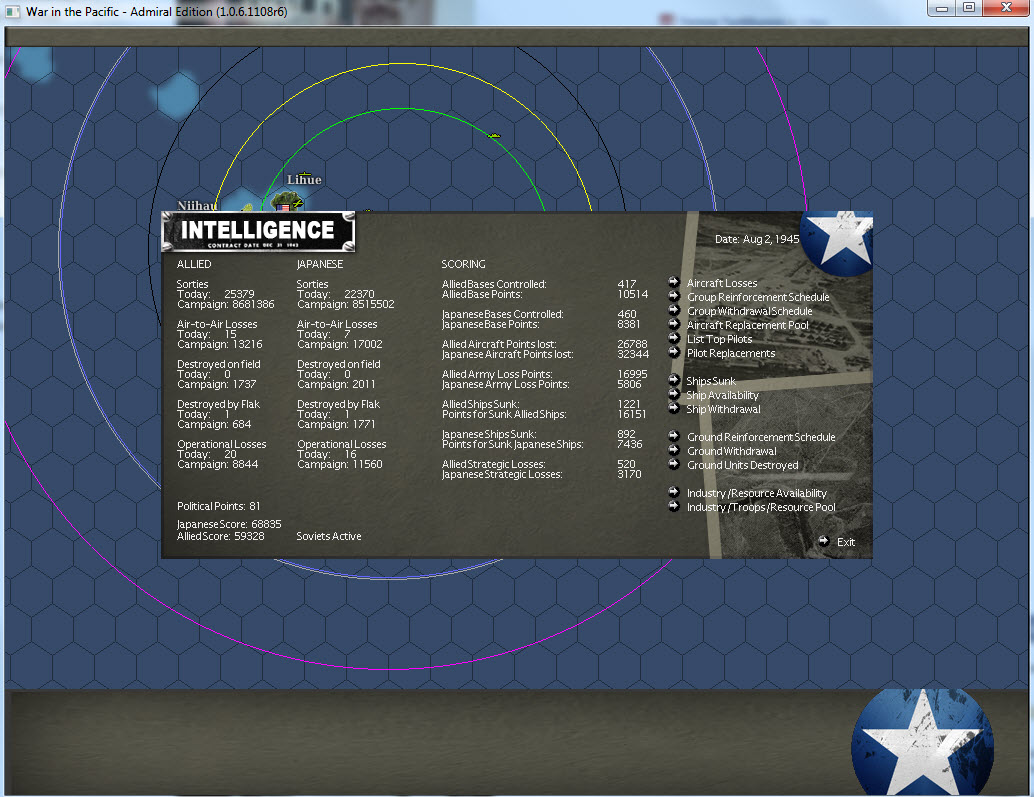Click the large US star emblem in the bottom panel

(922, 742)
